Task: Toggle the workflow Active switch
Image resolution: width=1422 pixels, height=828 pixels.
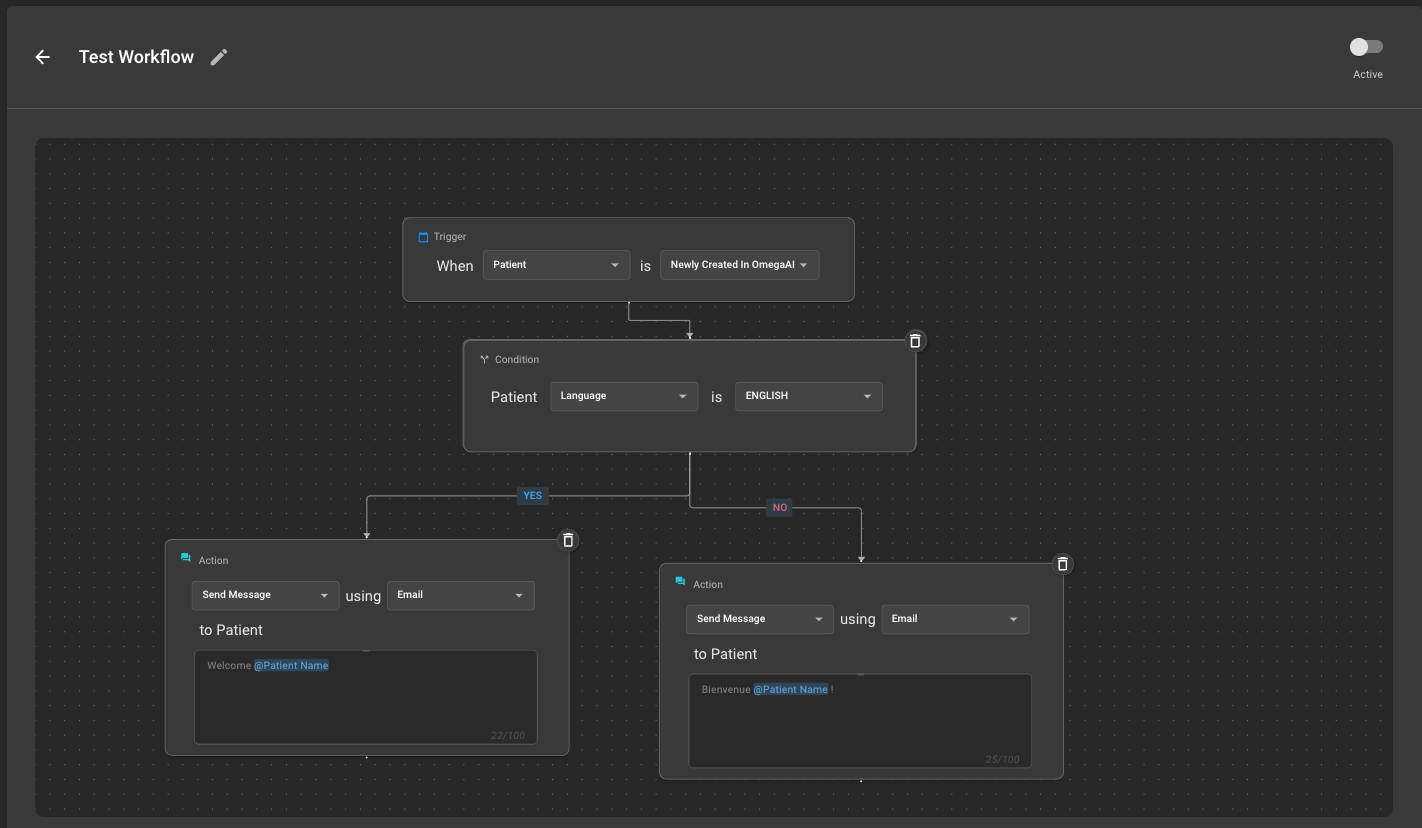Action: pyautogui.click(x=1366, y=47)
